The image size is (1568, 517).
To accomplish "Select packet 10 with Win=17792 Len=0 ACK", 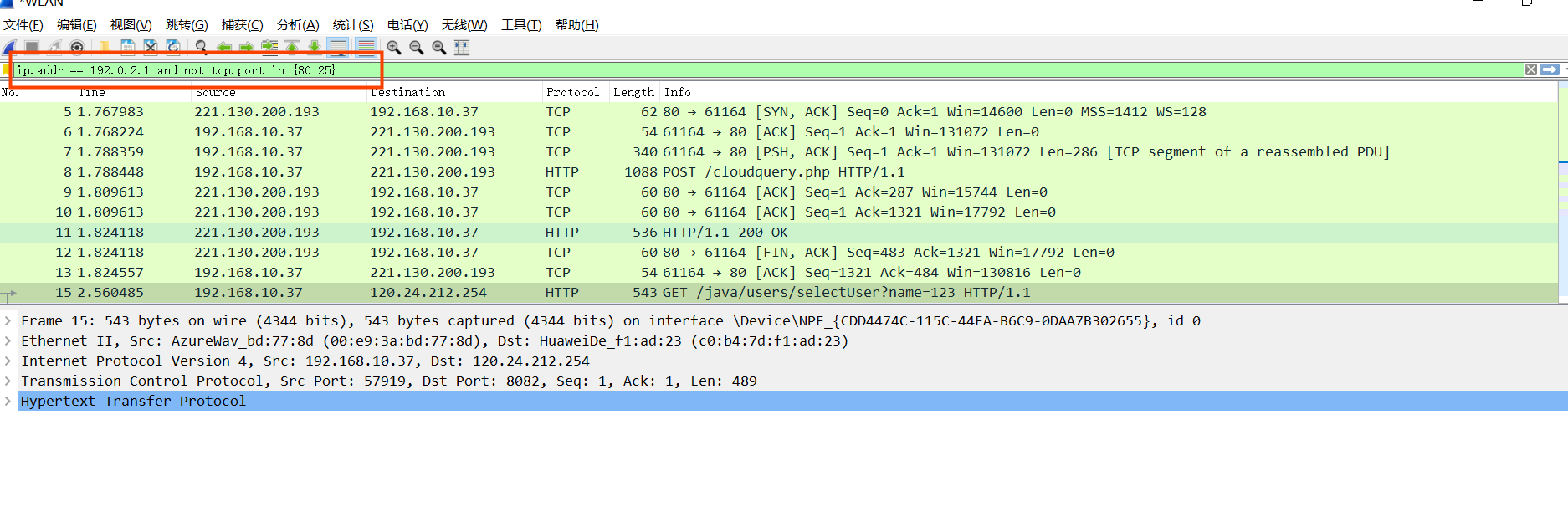I will pyautogui.click(x=779, y=212).
